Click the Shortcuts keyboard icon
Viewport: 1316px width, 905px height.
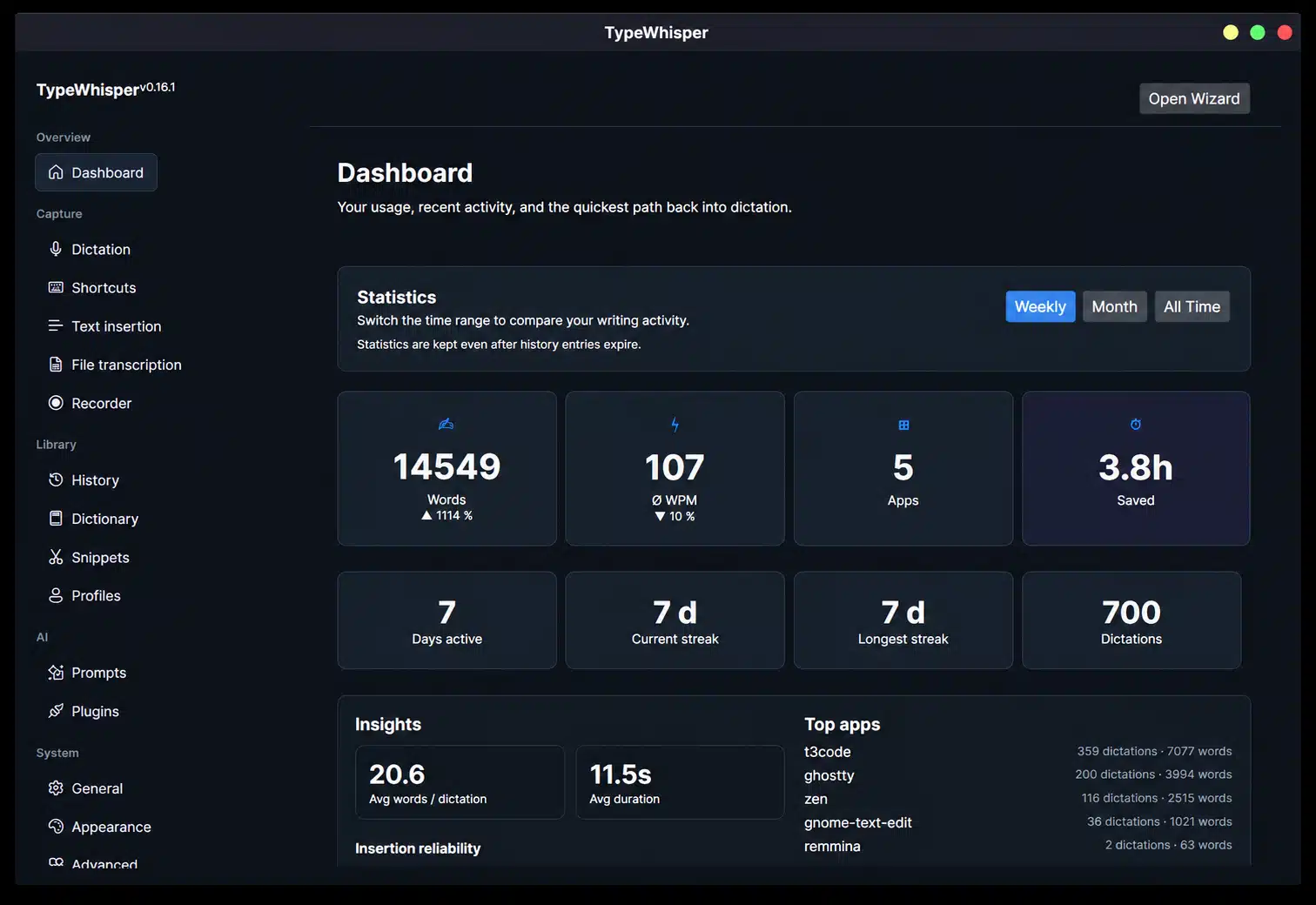click(56, 287)
